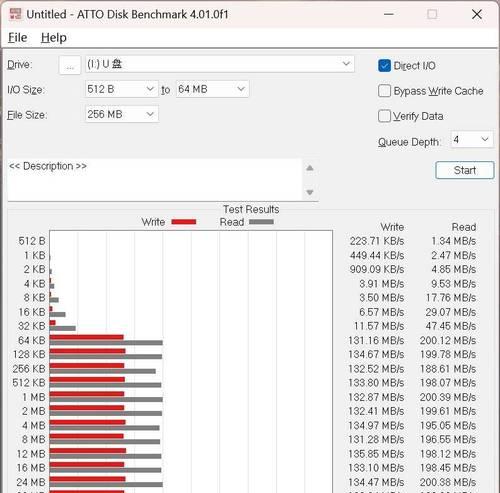The height and width of the screenshot is (493, 500).
Task: Open the 64 MB maximum I/O size dropdown
Action: [x=212, y=89]
